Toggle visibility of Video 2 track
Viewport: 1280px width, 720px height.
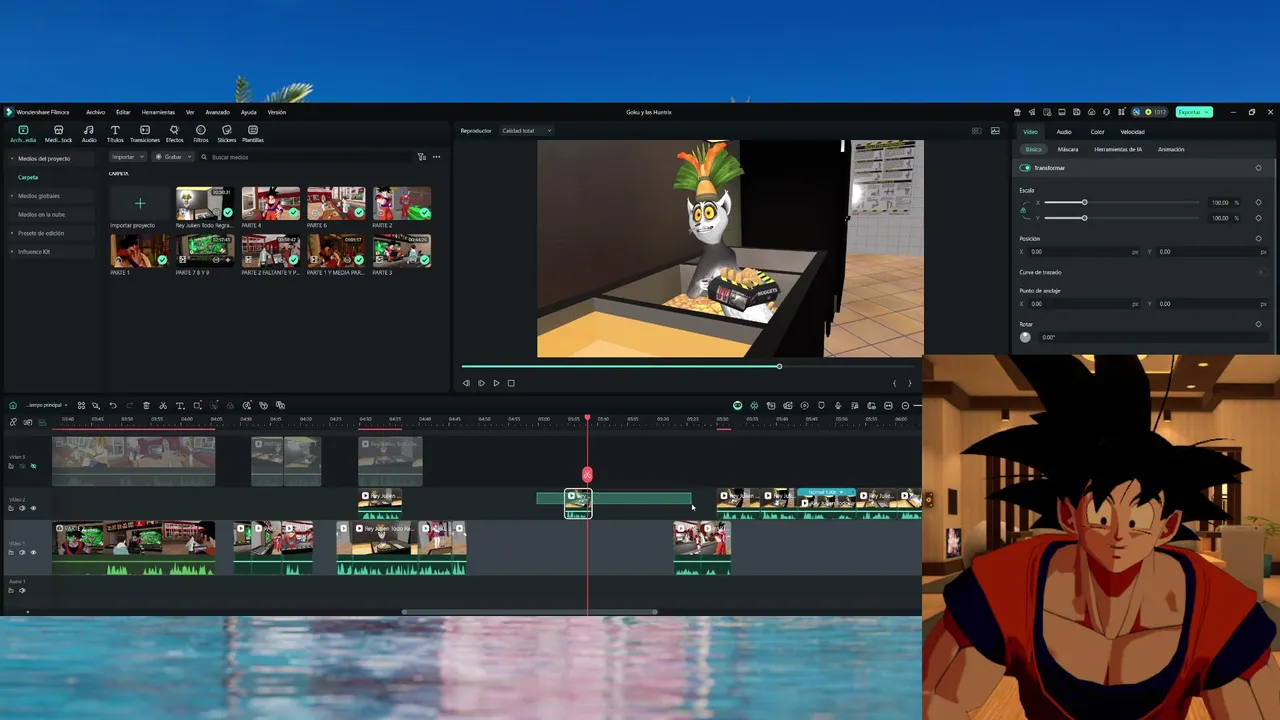click(32, 508)
